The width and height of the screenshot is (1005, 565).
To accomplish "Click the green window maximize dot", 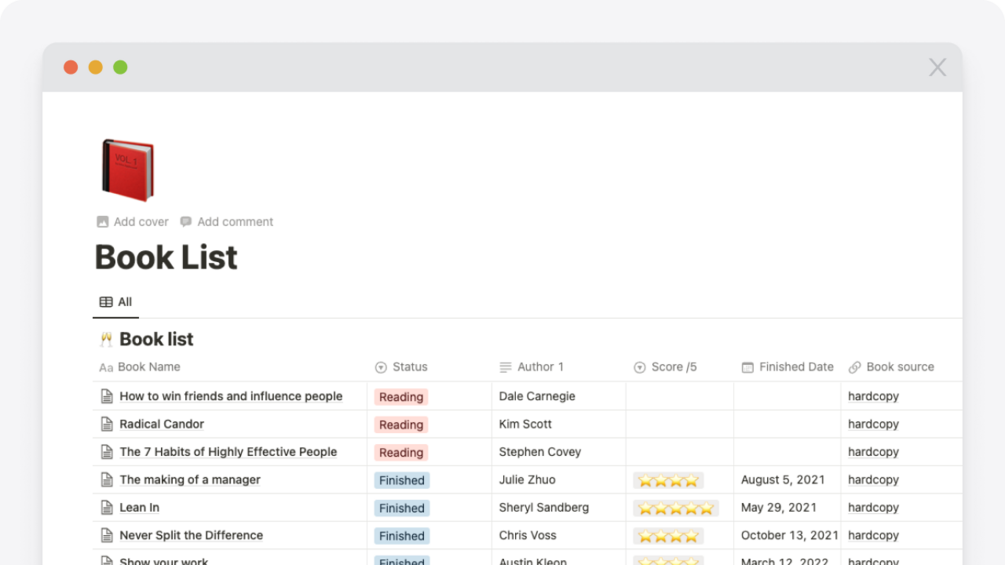I will pyautogui.click(x=120, y=67).
